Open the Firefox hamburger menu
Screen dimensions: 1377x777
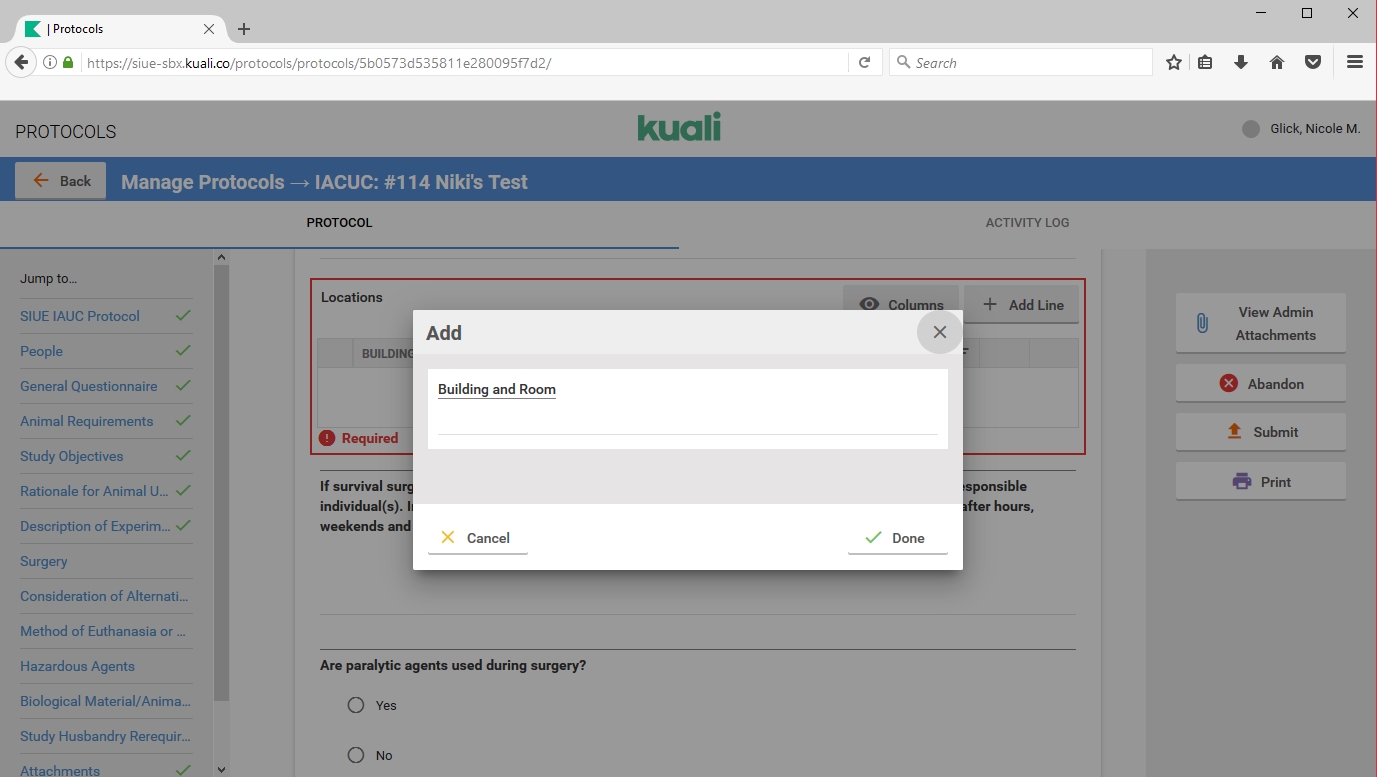tap(1355, 62)
